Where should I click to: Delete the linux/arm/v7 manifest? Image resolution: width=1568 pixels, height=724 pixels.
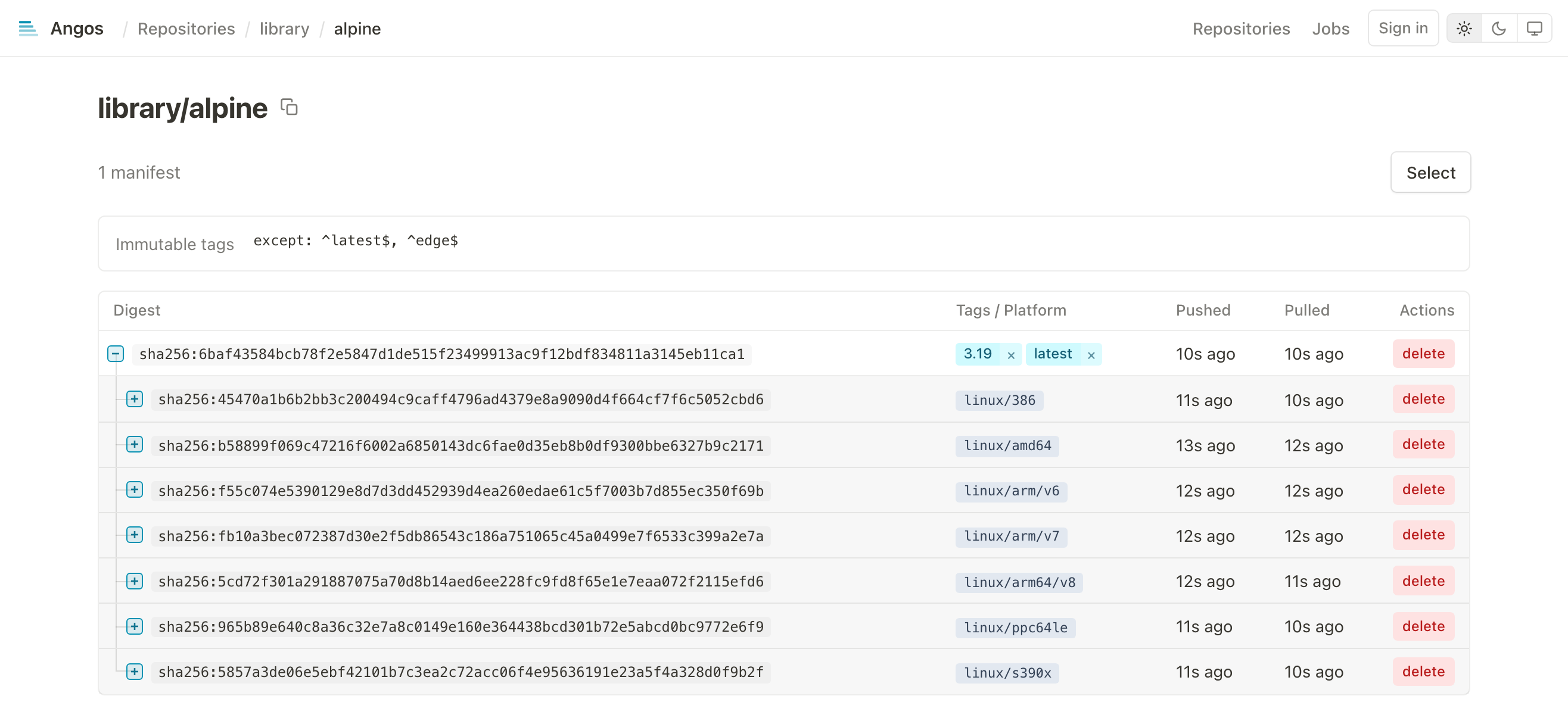coord(1423,535)
